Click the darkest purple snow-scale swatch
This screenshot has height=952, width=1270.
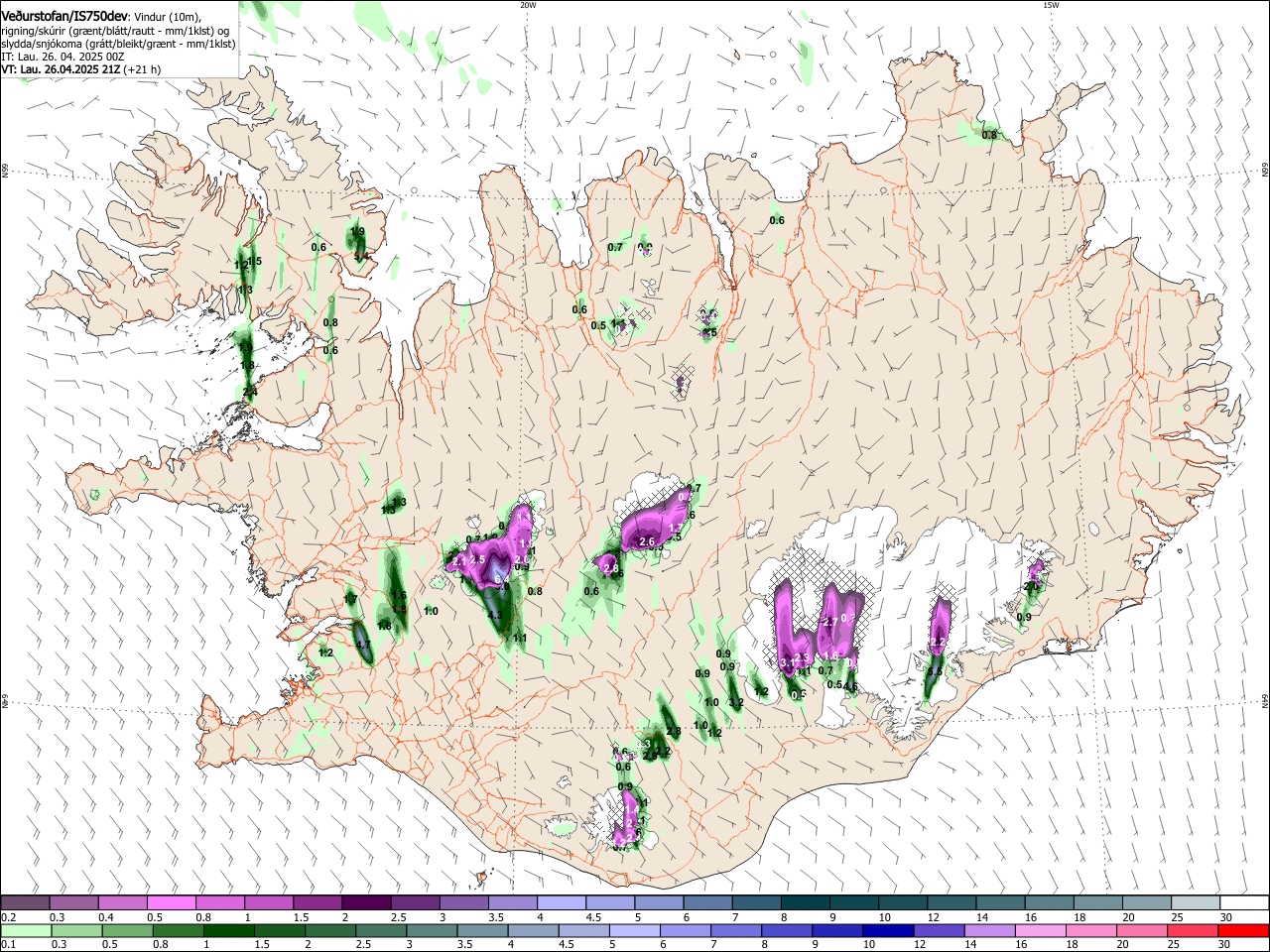(366, 902)
